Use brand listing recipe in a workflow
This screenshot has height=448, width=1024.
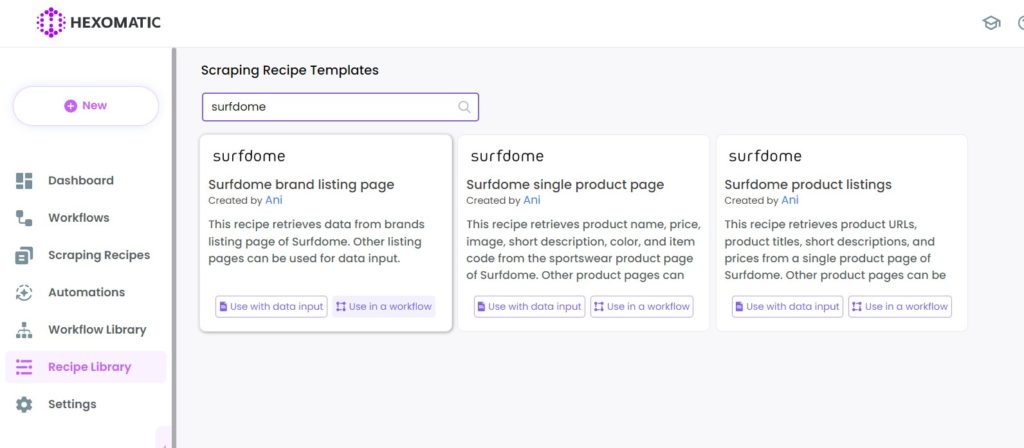(x=383, y=307)
